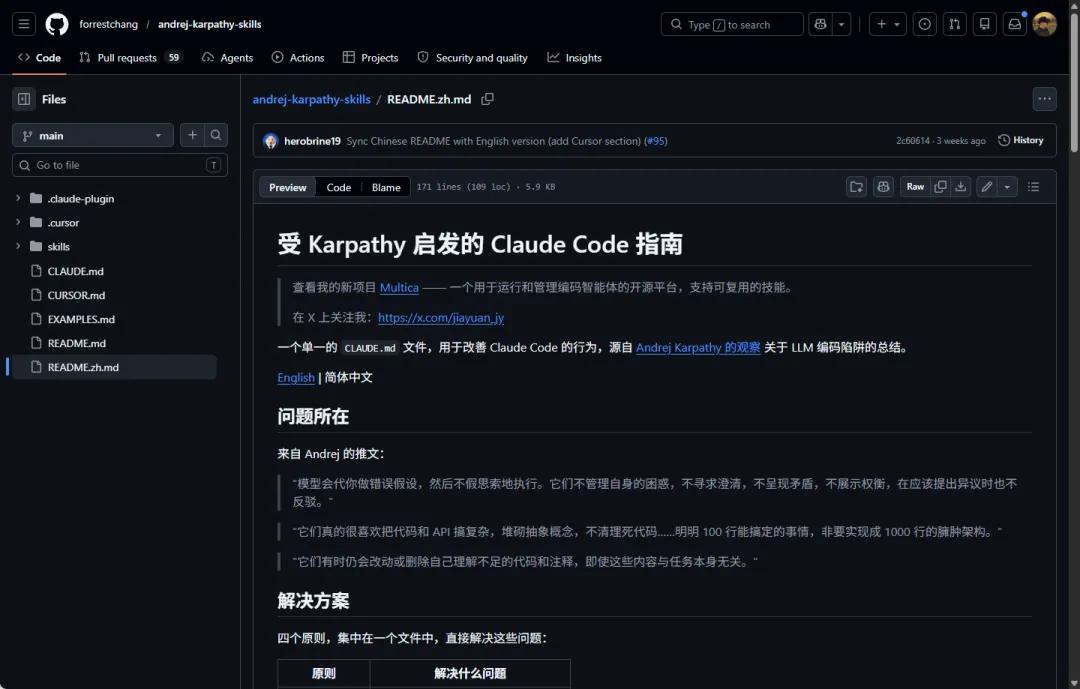Screen dimensions: 1080x689
Task: Open Andrej Karpathy 的观察 link
Action: click(698, 348)
